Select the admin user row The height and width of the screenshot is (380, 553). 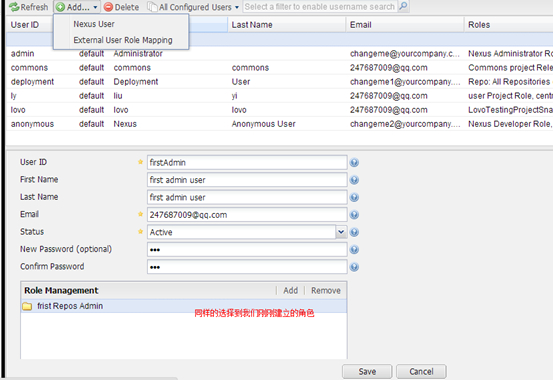[280, 54]
